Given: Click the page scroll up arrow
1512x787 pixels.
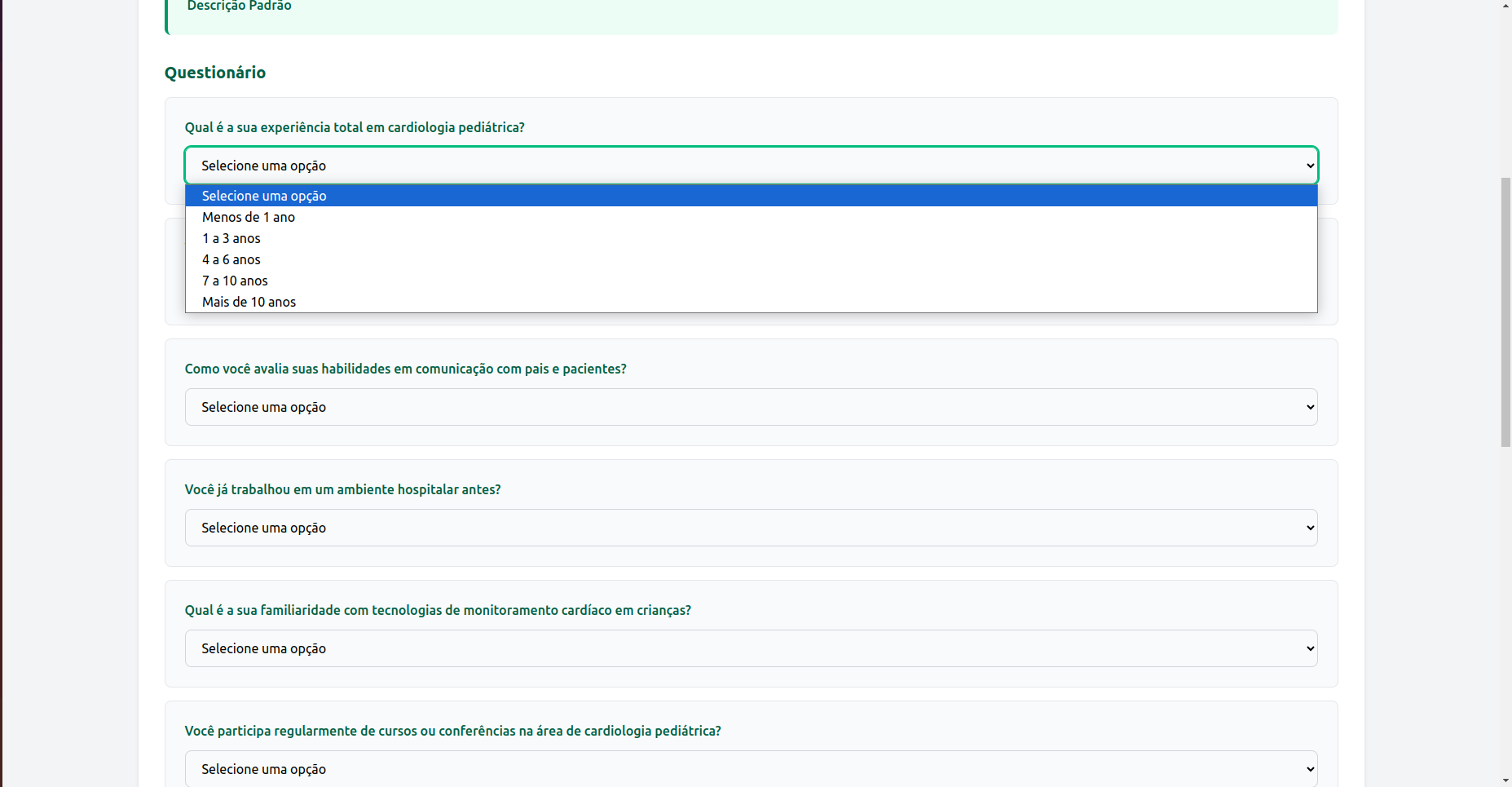Looking at the screenshot, I should coord(1505,6).
